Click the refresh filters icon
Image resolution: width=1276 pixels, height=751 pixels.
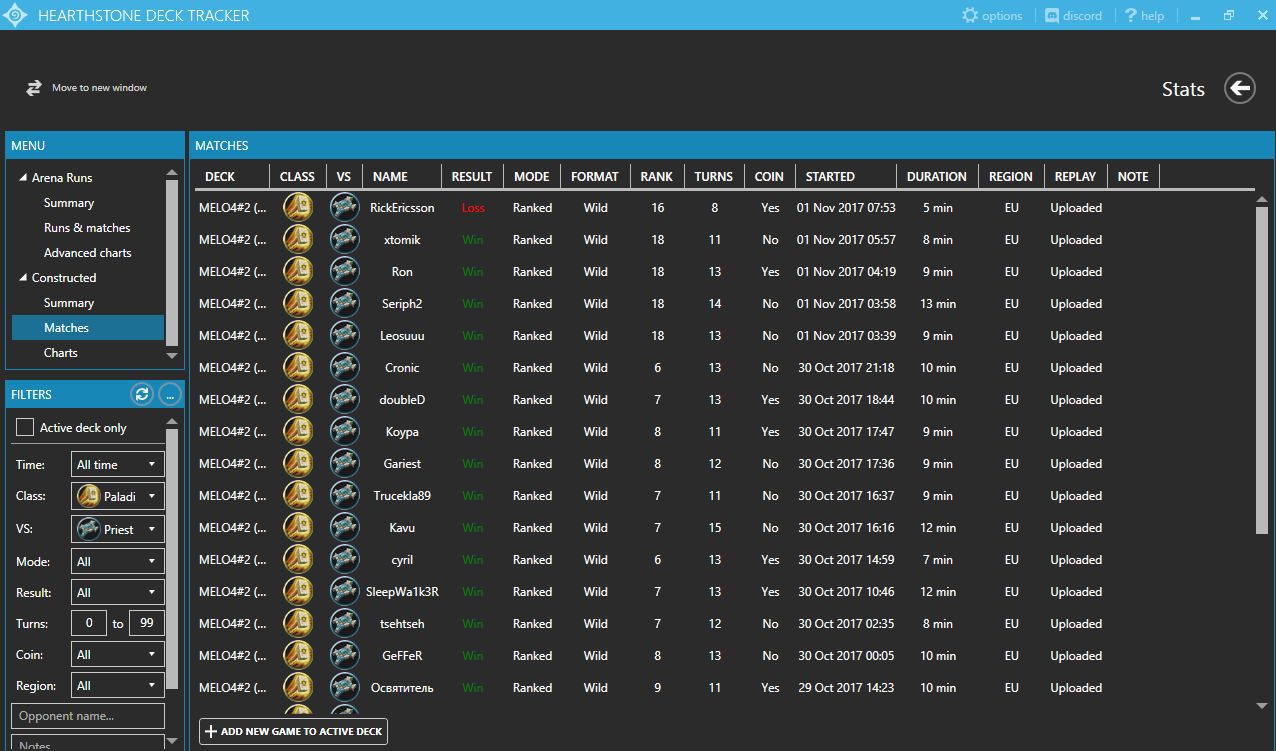tap(142, 395)
